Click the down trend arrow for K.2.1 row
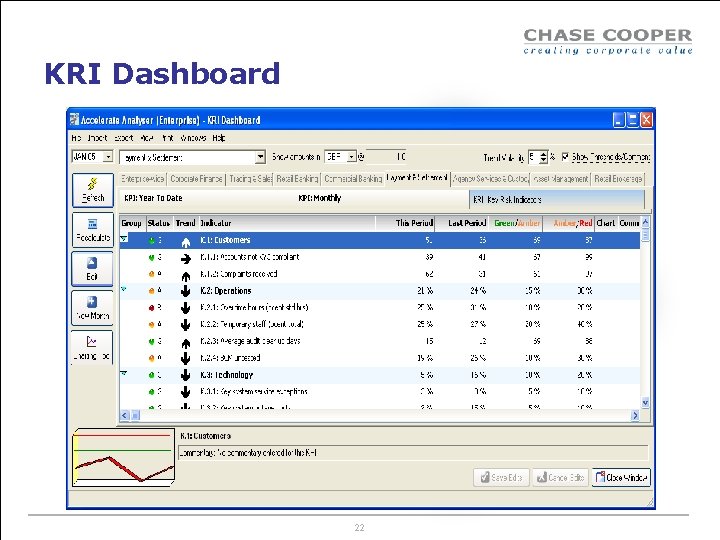The height and width of the screenshot is (540, 720). (186, 309)
